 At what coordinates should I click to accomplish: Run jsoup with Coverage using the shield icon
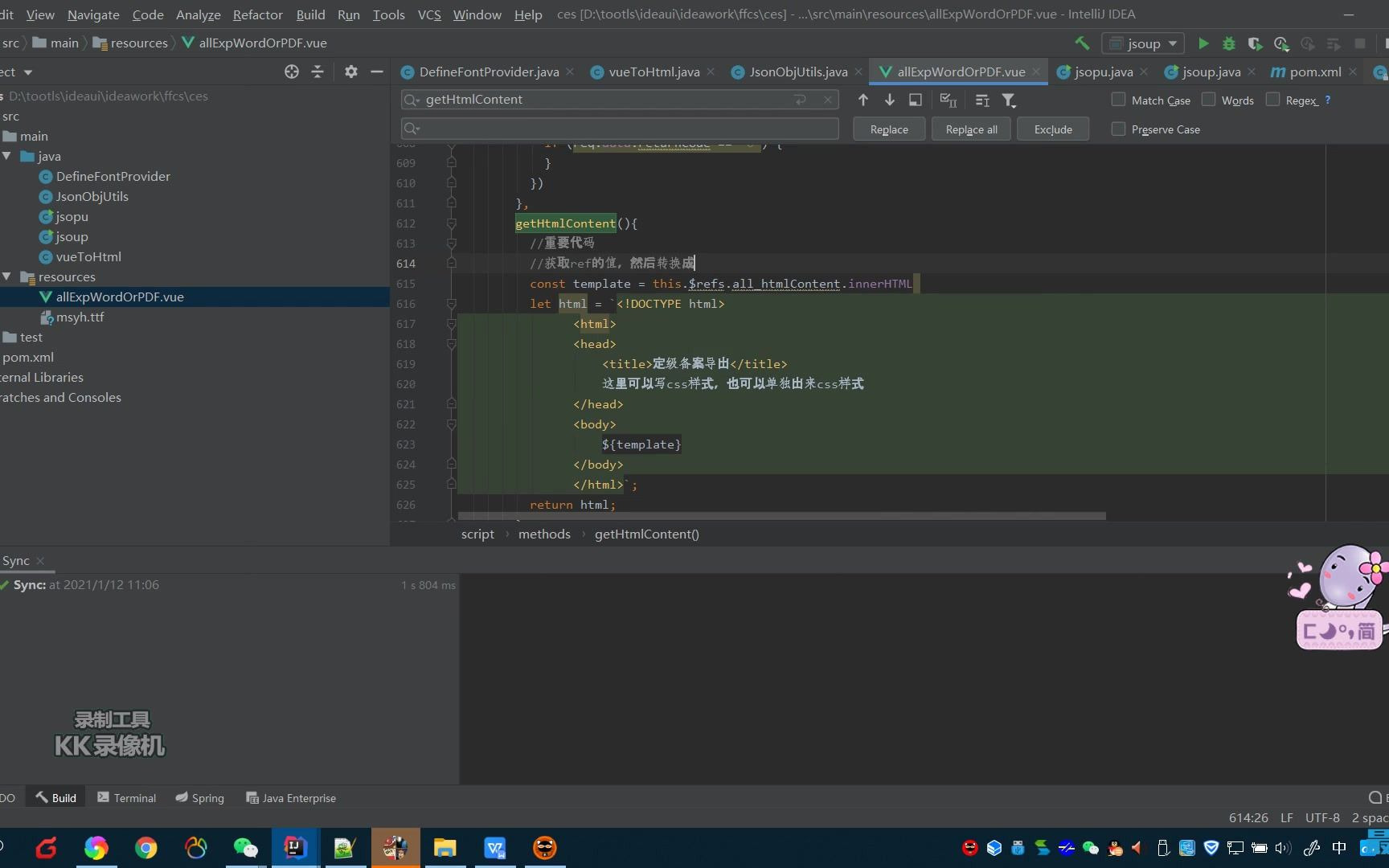(x=1255, y=43)
